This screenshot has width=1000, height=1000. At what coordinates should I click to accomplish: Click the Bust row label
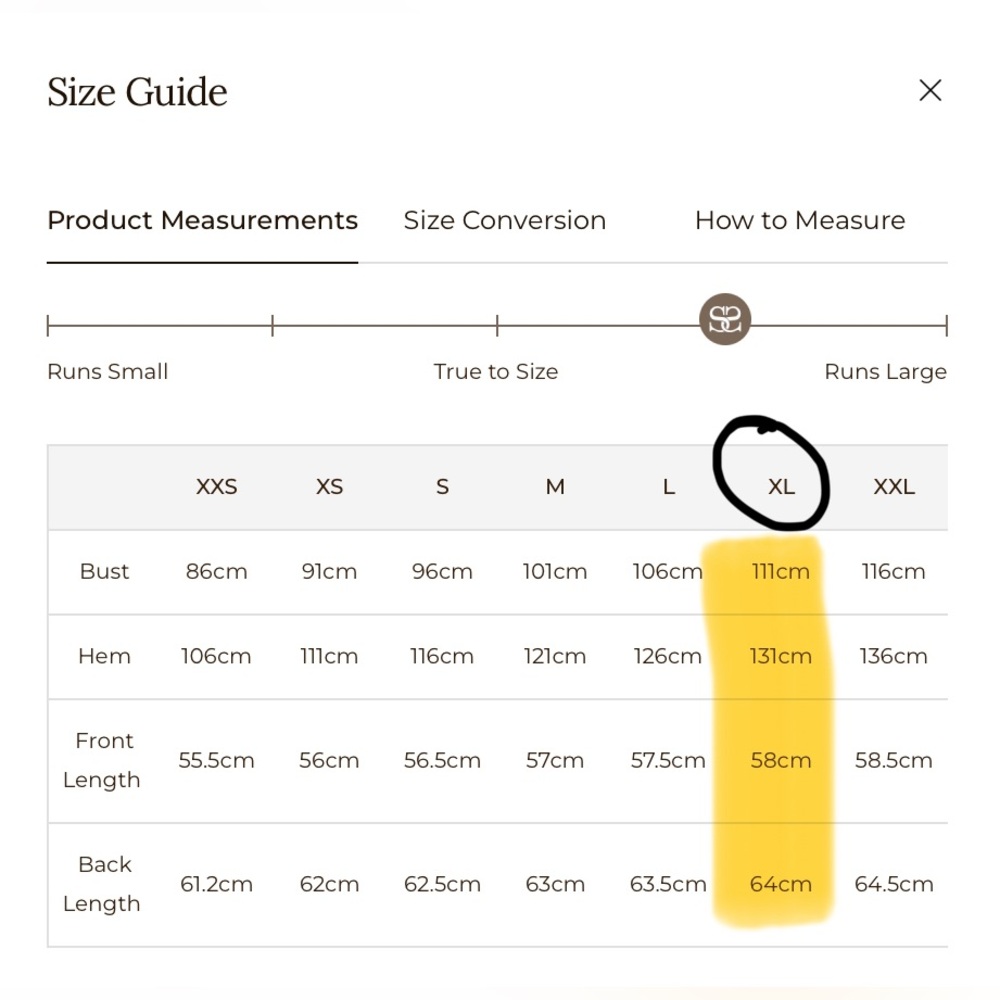click(104, 572)
